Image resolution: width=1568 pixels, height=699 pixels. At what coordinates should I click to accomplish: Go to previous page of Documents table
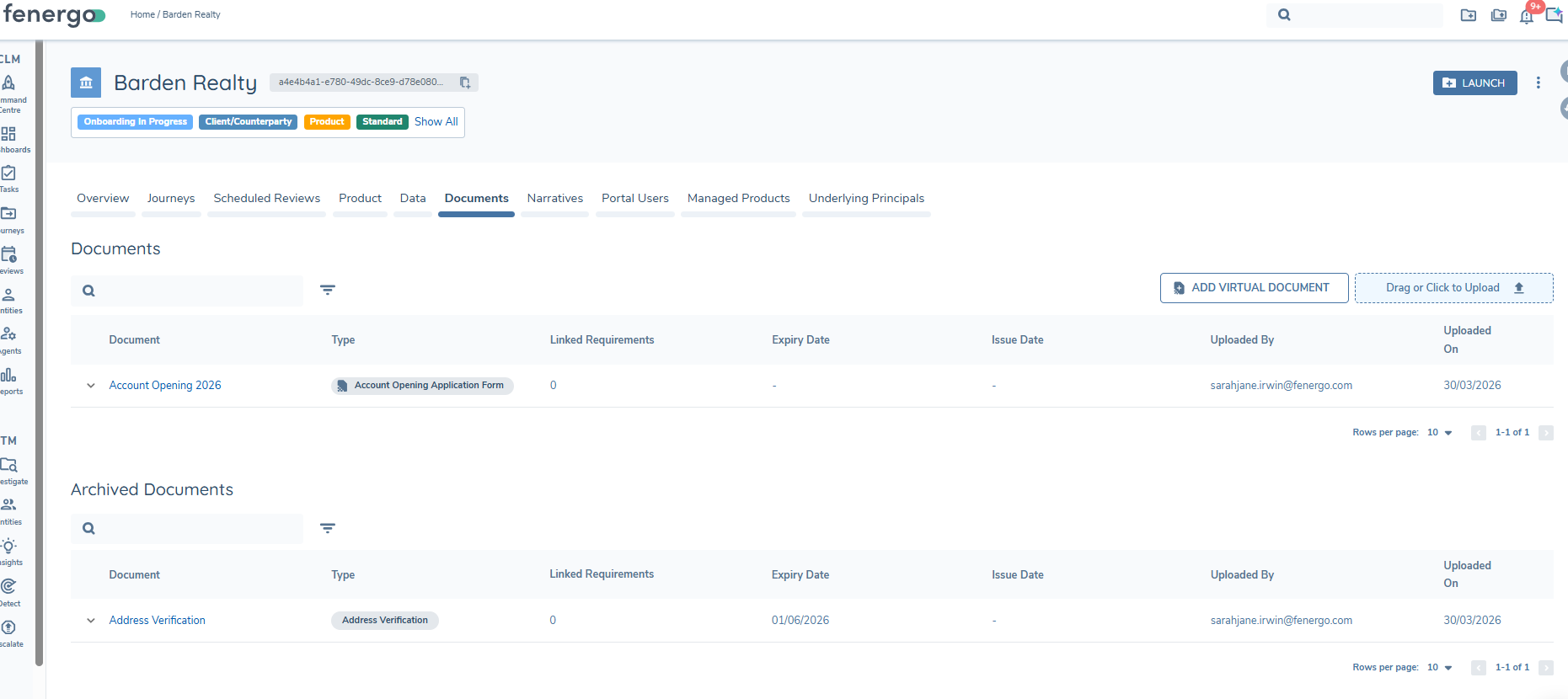coord(1479,433)
